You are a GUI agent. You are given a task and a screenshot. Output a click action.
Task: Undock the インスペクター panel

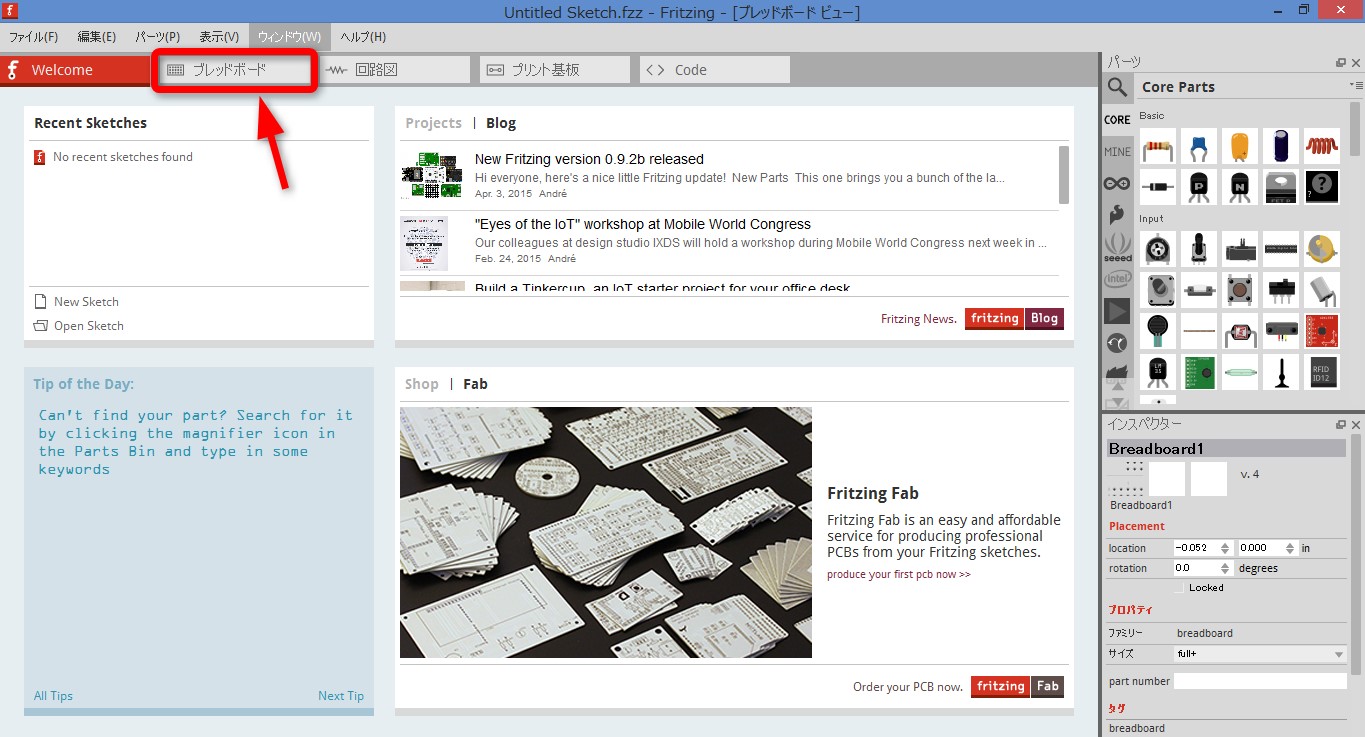click(1341, 424)
